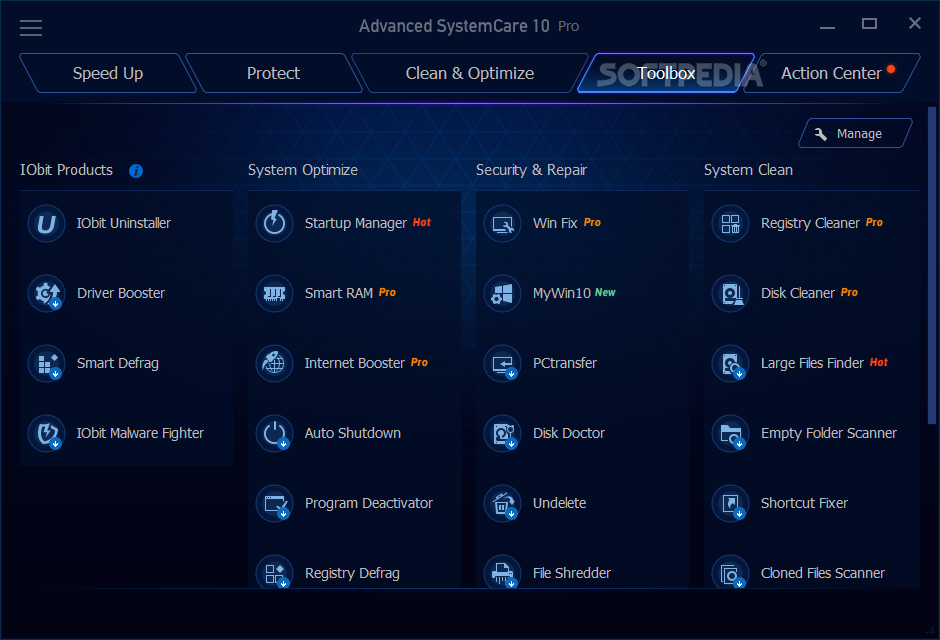Click the Registry Cleaner icon
Viewport: 940px width, 640px height.
pyautogui.click(x=730, y=224)
